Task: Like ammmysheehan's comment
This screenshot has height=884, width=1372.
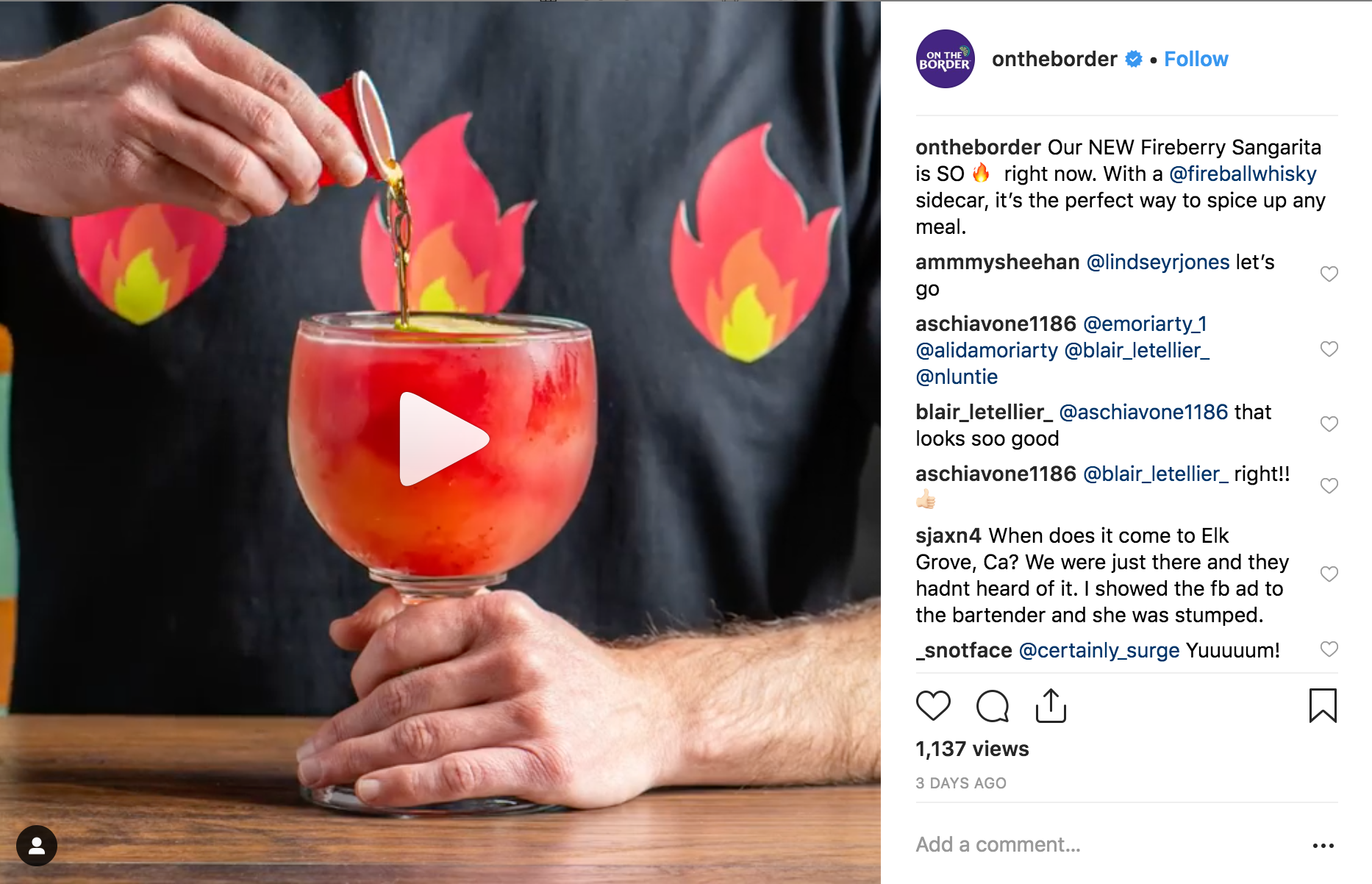Action: 1329,274
